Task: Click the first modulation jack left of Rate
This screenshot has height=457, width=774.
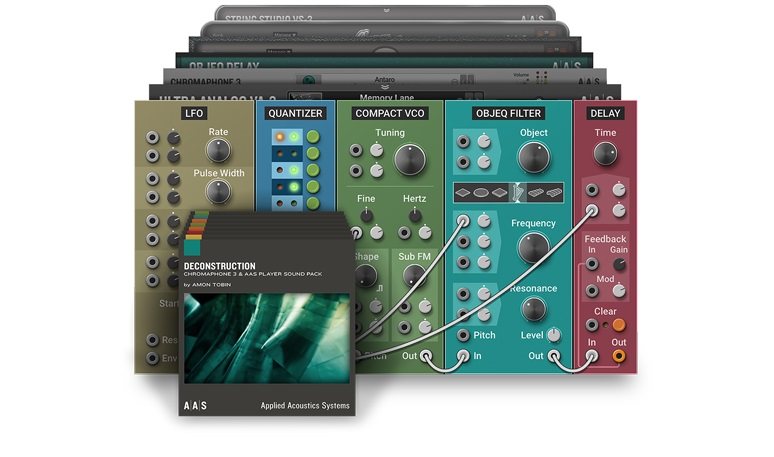Action: pos(153,138)
